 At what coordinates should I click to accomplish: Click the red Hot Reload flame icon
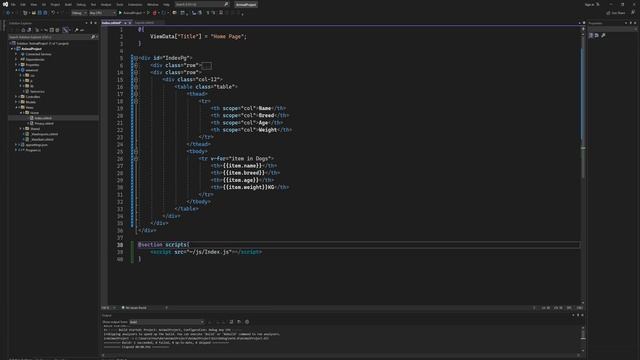(x=154, y=13)
